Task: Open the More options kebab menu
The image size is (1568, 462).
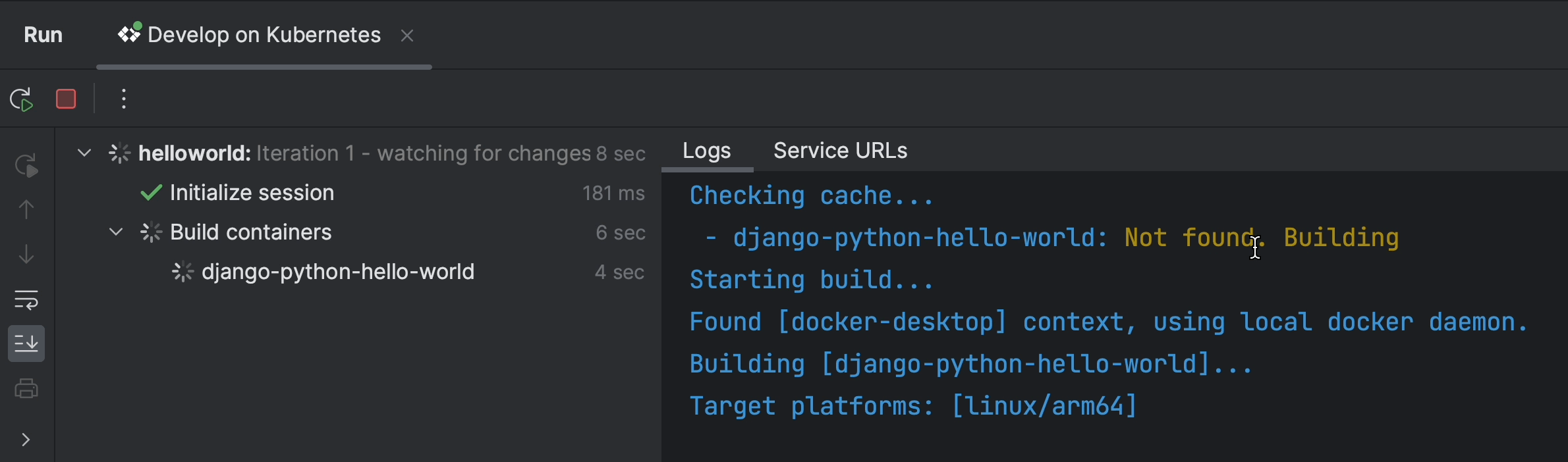Action: [124, 99]
